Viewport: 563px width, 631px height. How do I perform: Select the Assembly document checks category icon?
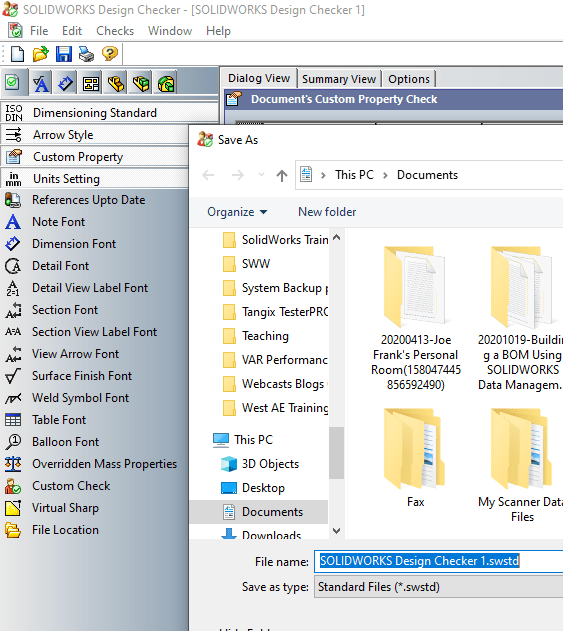click(x=140, y=83)
